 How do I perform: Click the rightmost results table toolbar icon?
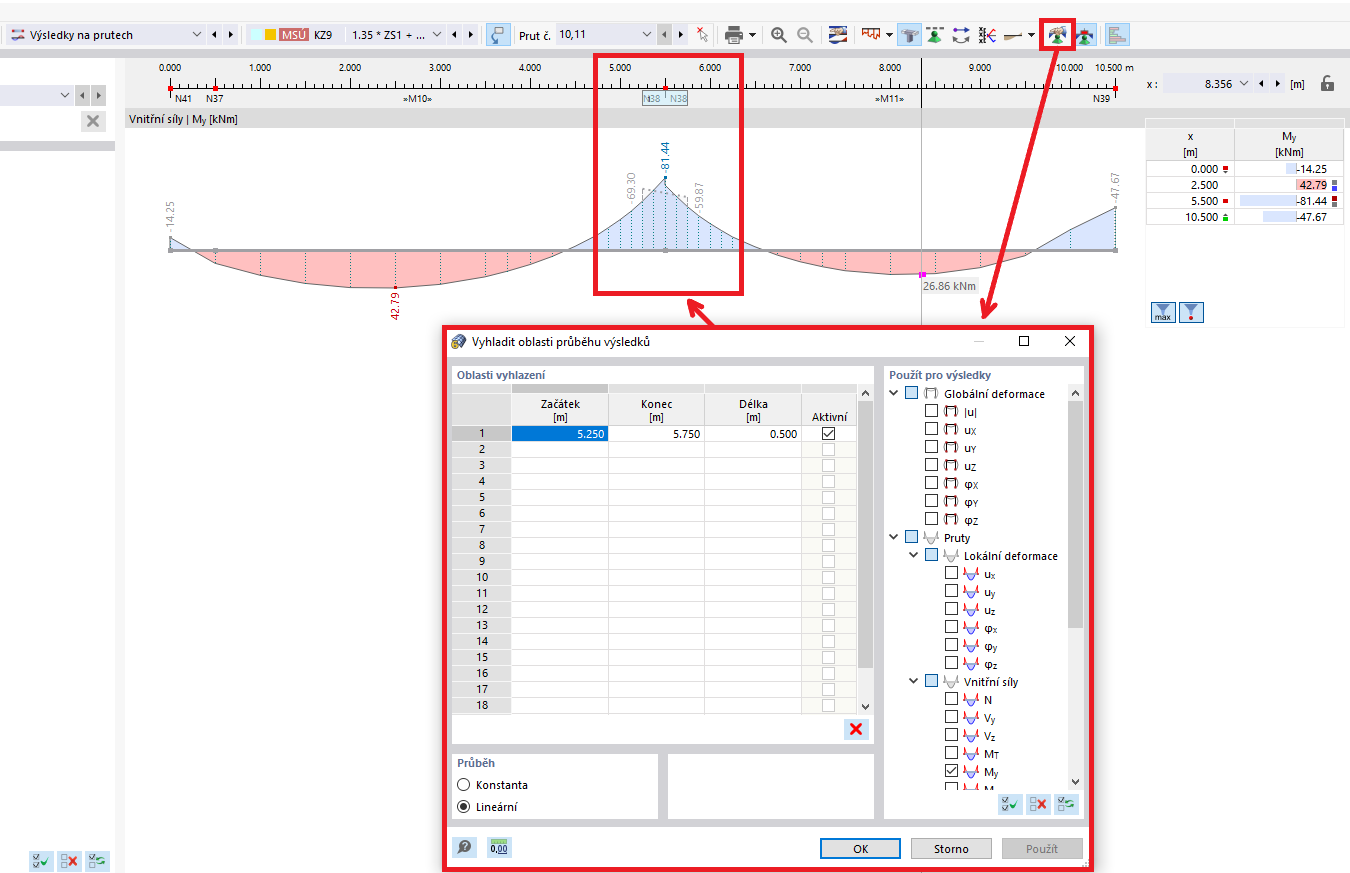(1117, 35)
